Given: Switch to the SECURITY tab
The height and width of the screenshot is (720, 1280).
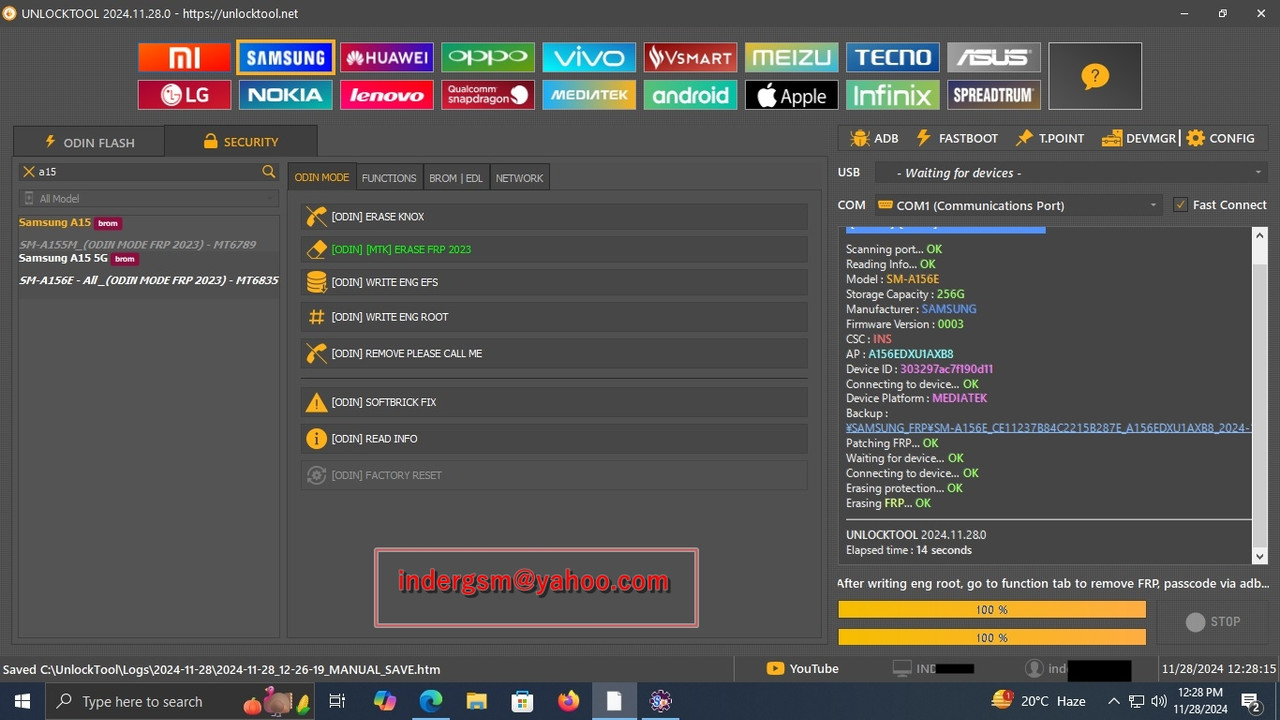Looking at the screenshot, I should [241, 141].
